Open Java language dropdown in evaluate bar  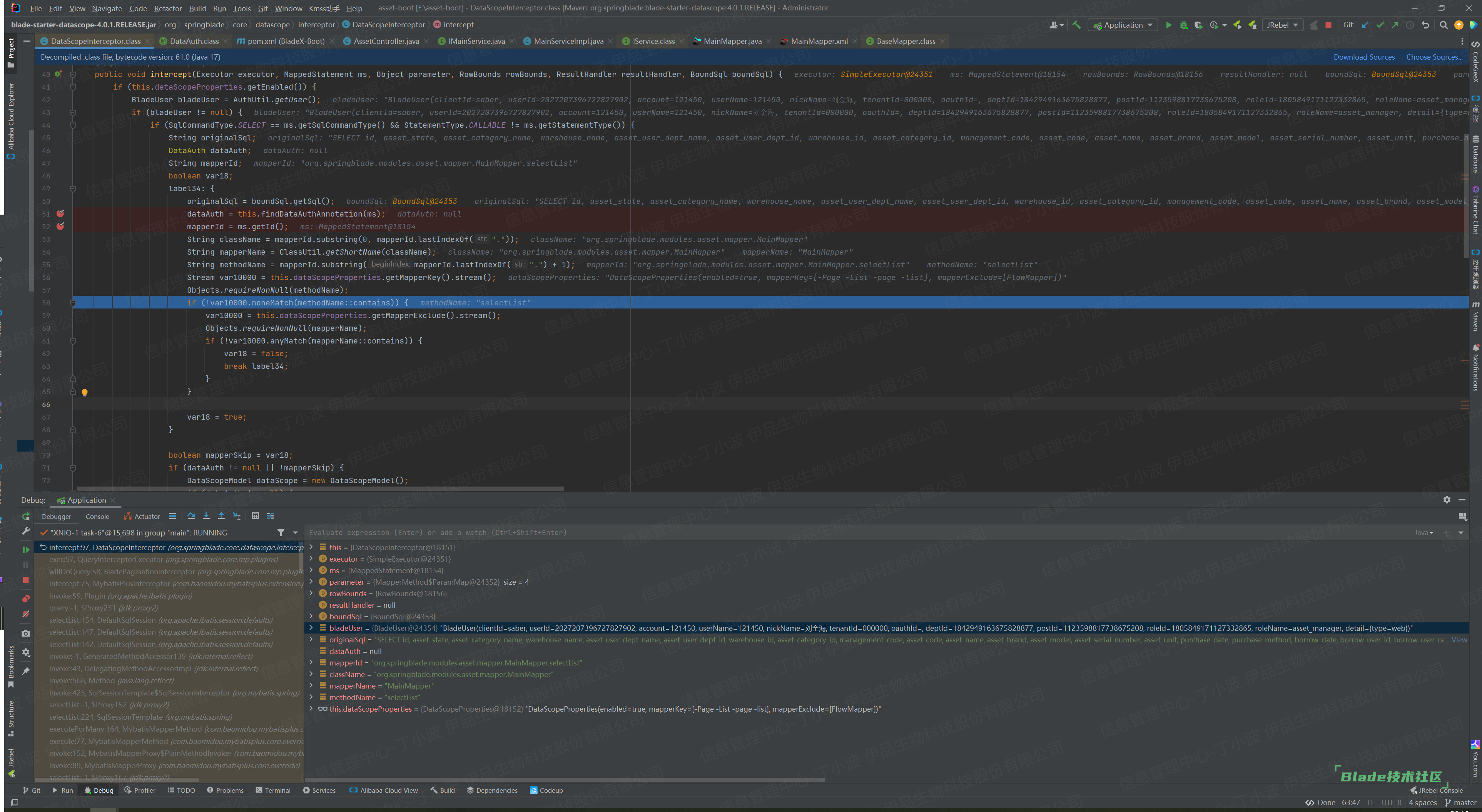[x=1424, y=532]
